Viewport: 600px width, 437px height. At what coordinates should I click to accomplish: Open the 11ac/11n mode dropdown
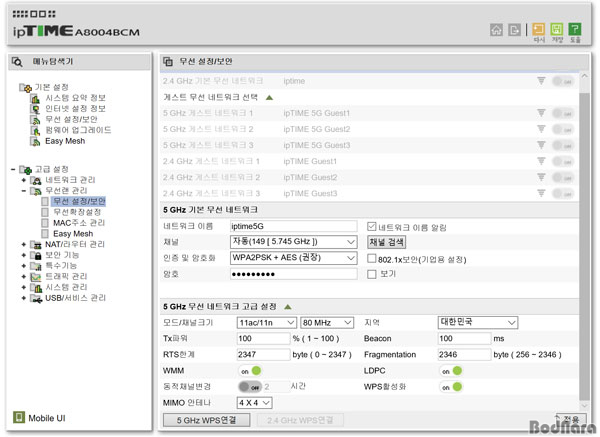[266, 323]
